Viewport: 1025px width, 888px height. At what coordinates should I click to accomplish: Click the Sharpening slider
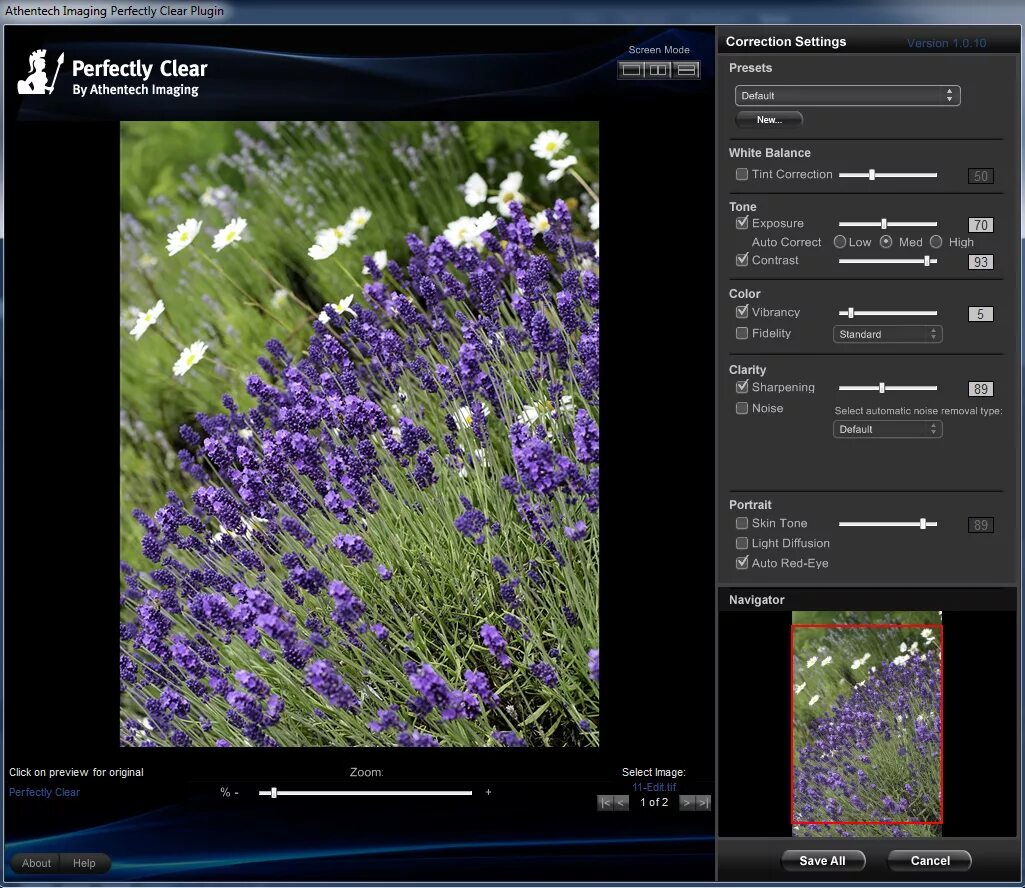888,388
